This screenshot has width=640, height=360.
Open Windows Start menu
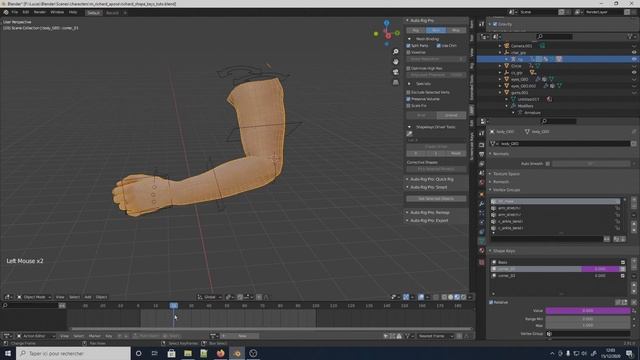(8, 353)
